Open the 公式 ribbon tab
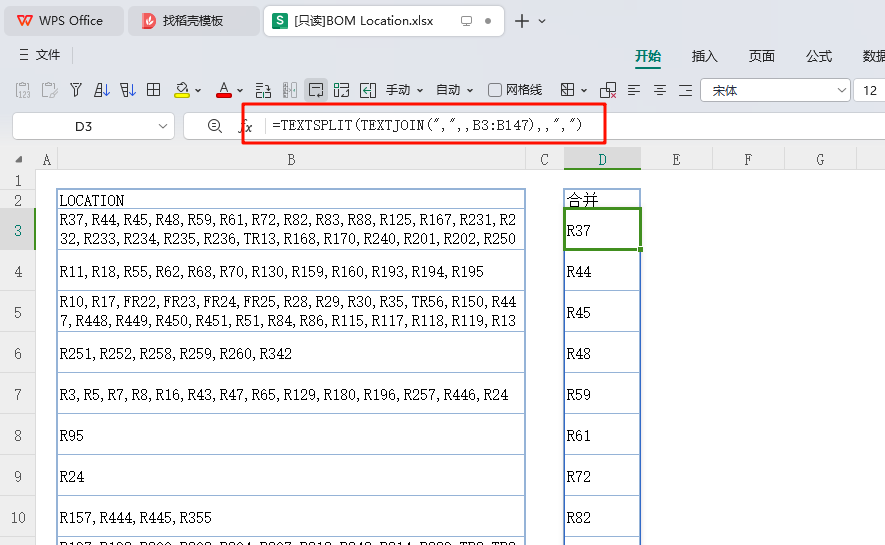The image size is (885, 545). click(818, 56)
